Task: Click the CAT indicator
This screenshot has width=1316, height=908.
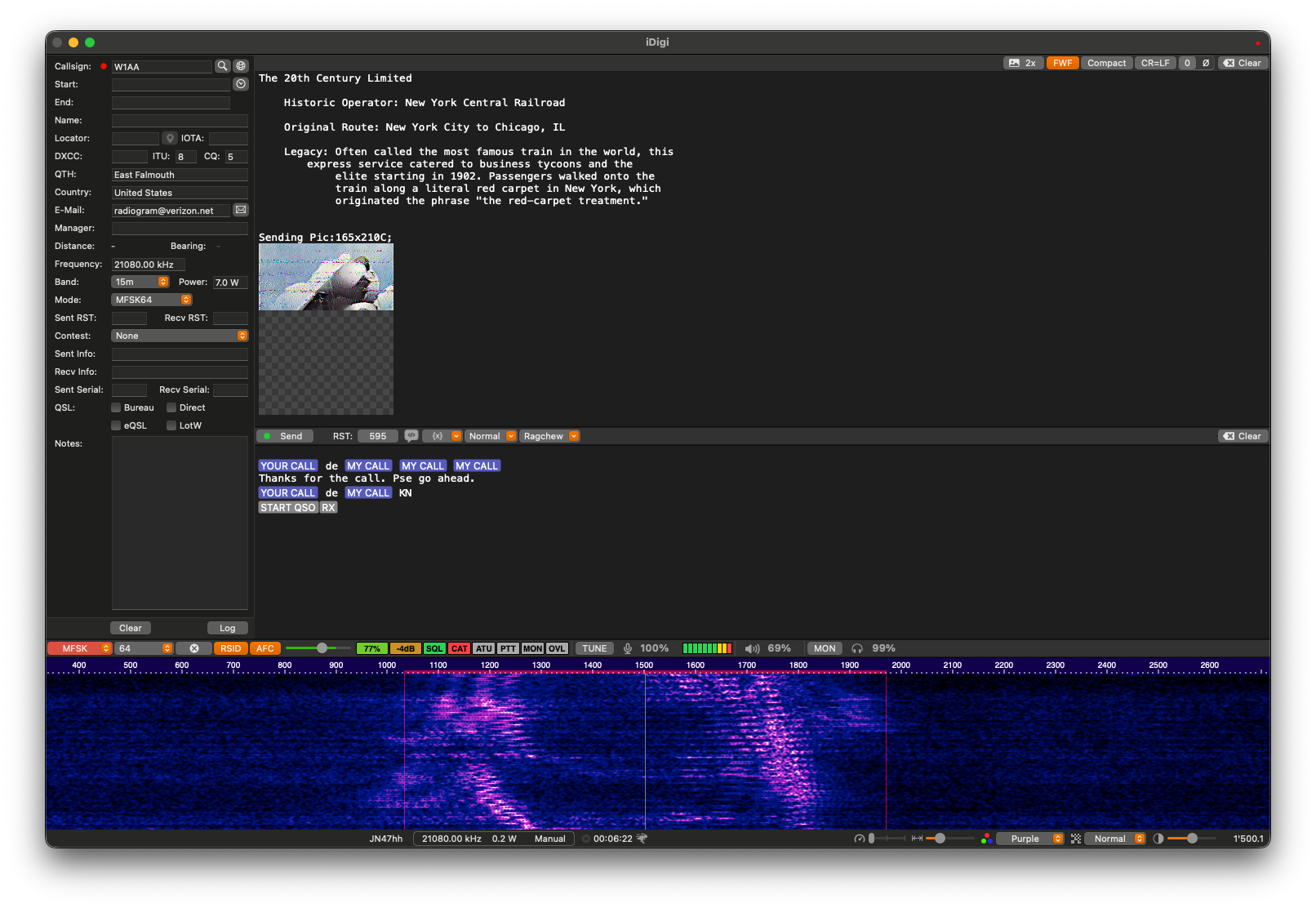Action: 460,648
